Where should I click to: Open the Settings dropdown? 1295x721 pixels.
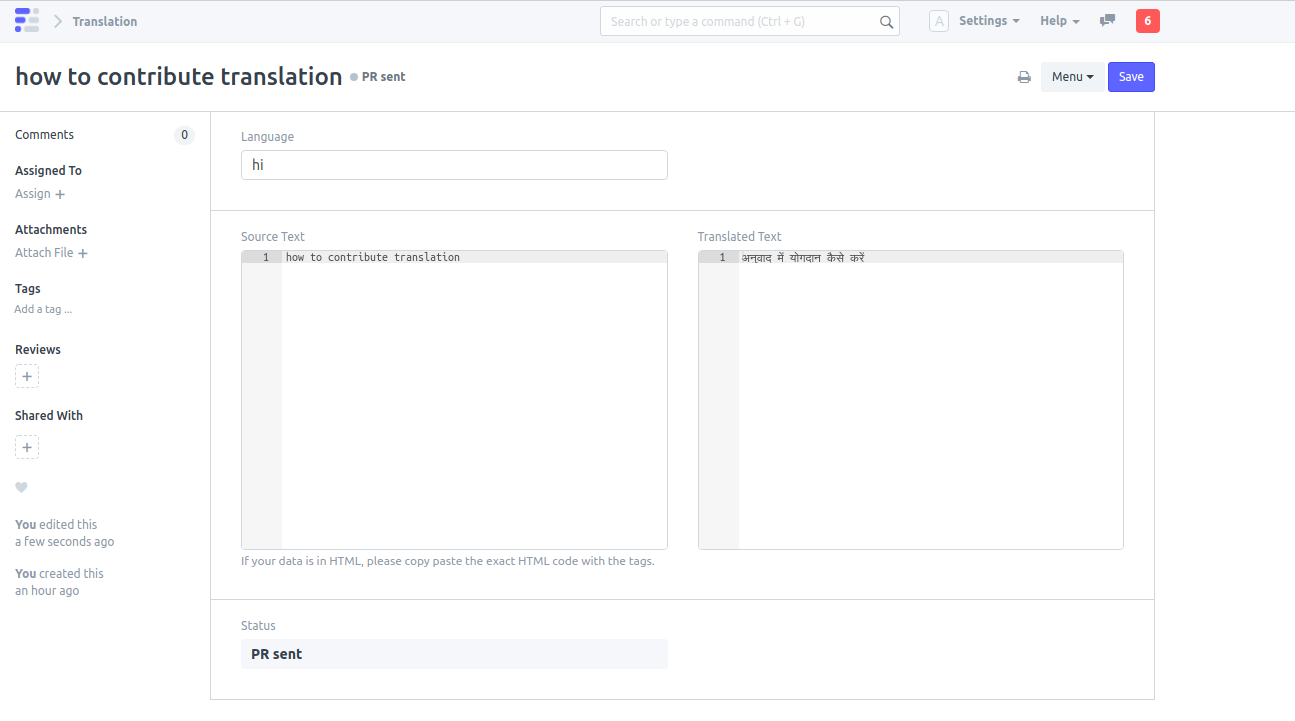tap(988, 21)
